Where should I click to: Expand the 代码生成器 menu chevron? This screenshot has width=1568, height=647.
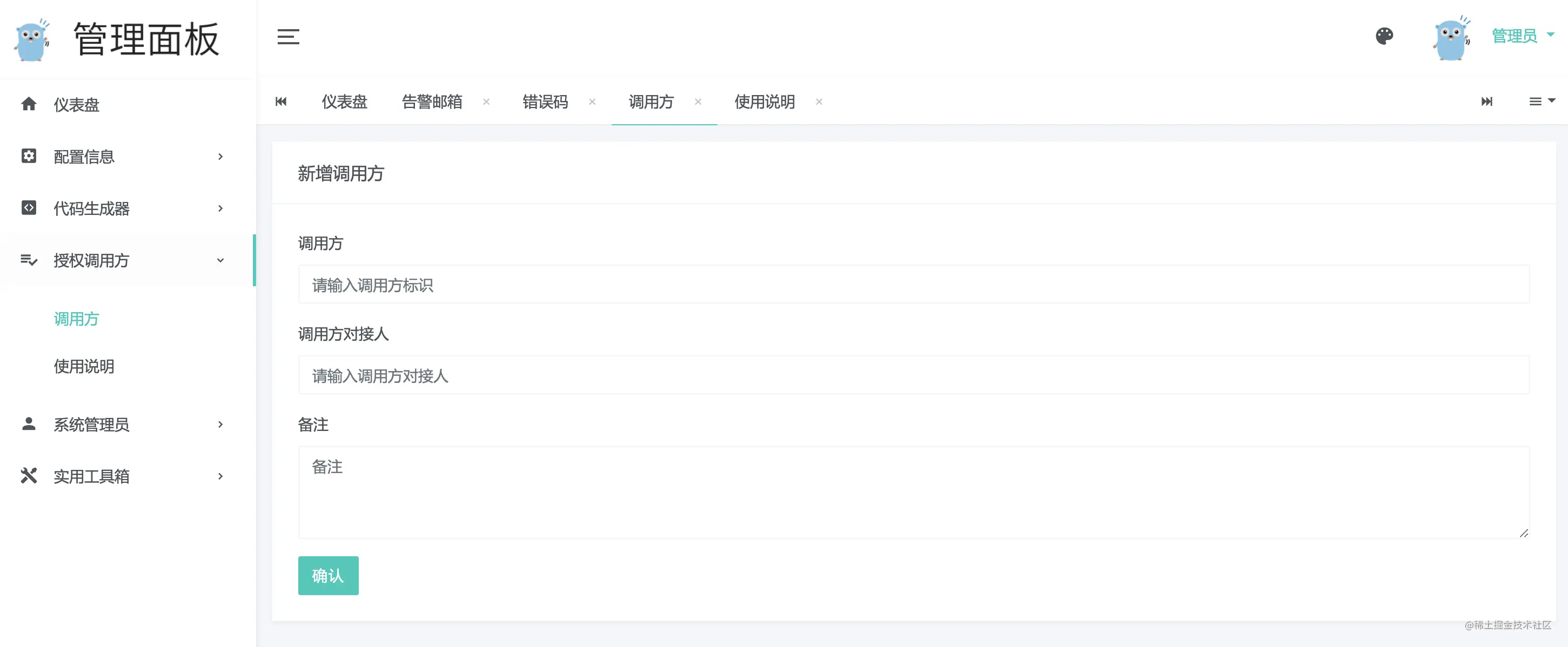(x=220, y=208)
